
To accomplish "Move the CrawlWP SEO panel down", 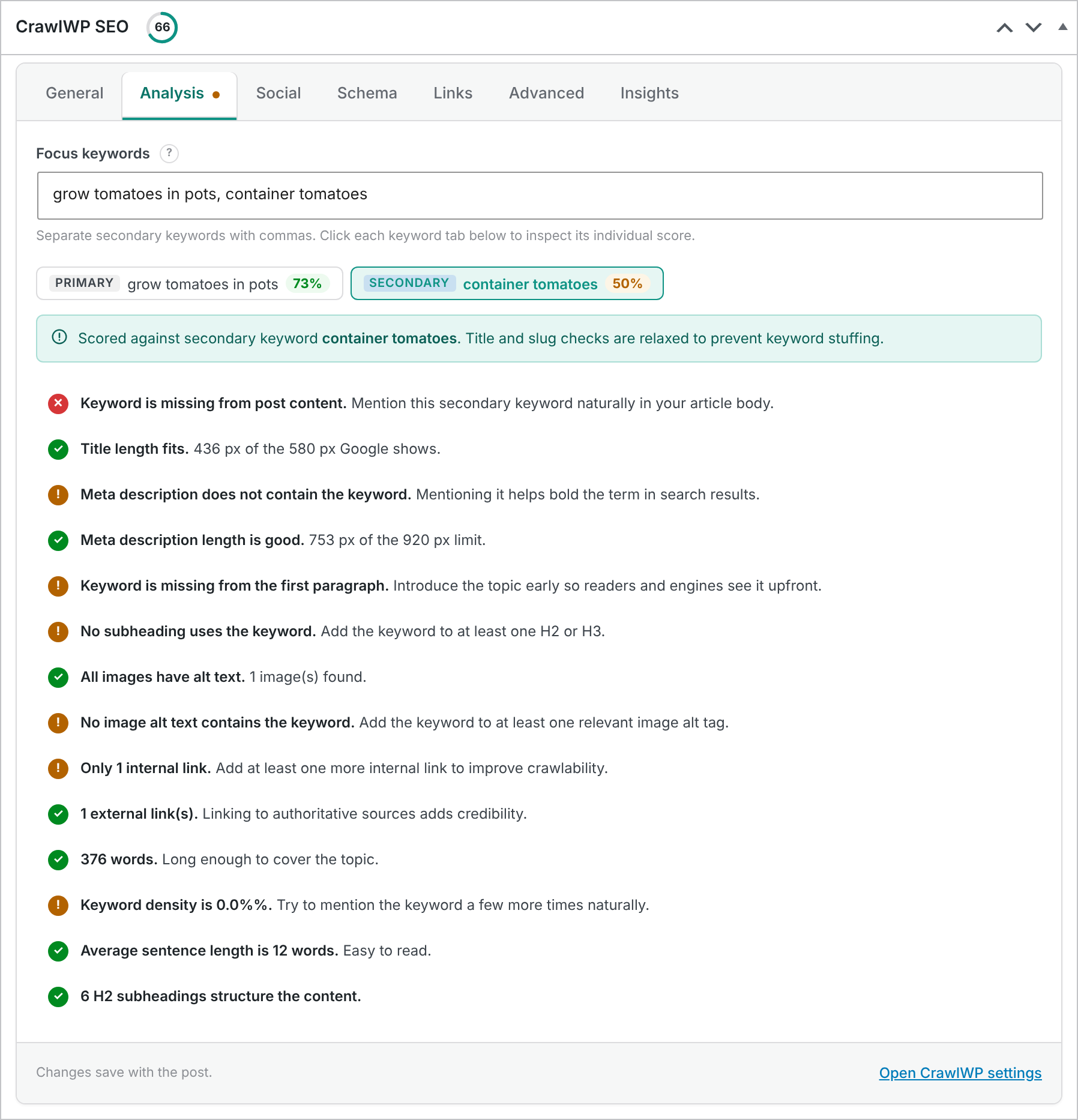I will coord(1034,28).
